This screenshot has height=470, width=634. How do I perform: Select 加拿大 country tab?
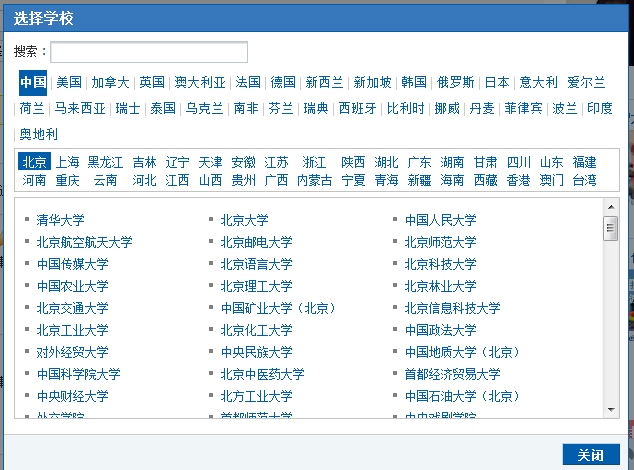click(x=110, y=83)
